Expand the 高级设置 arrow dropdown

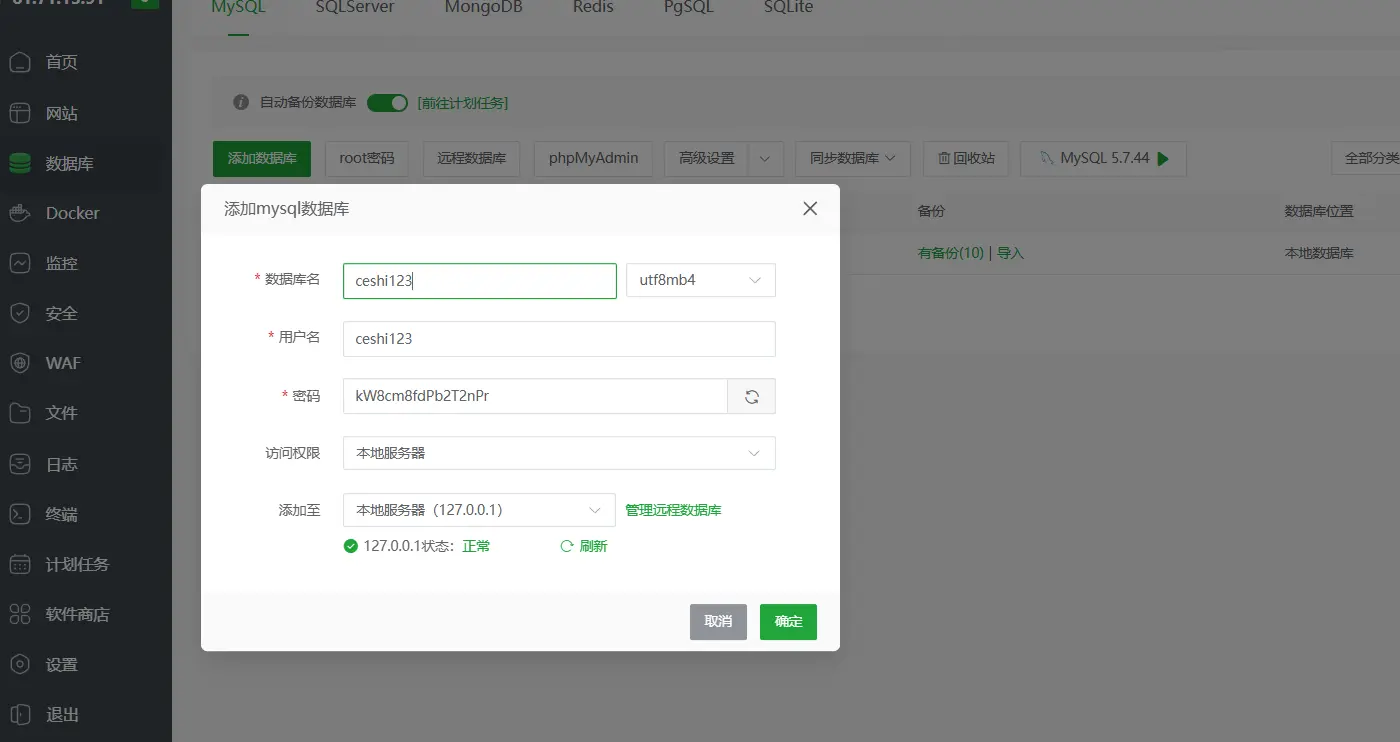[765, 158]
